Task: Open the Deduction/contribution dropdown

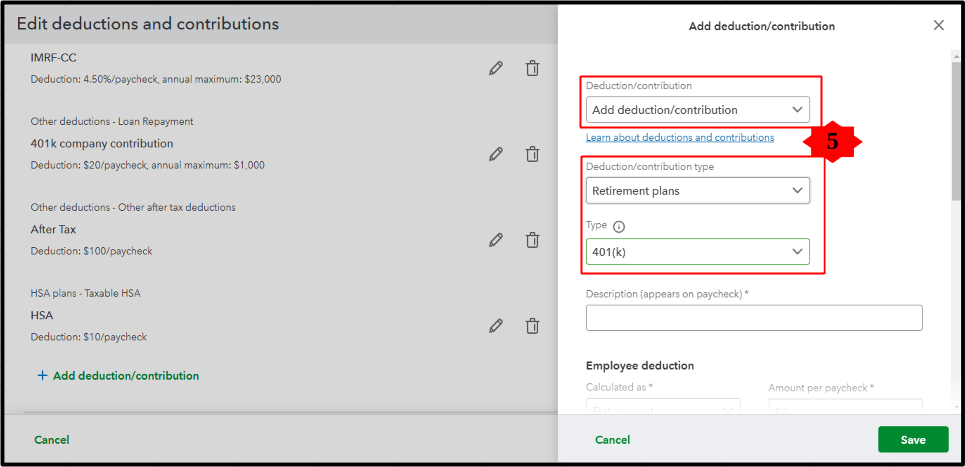Action: [x=697, y=110]
